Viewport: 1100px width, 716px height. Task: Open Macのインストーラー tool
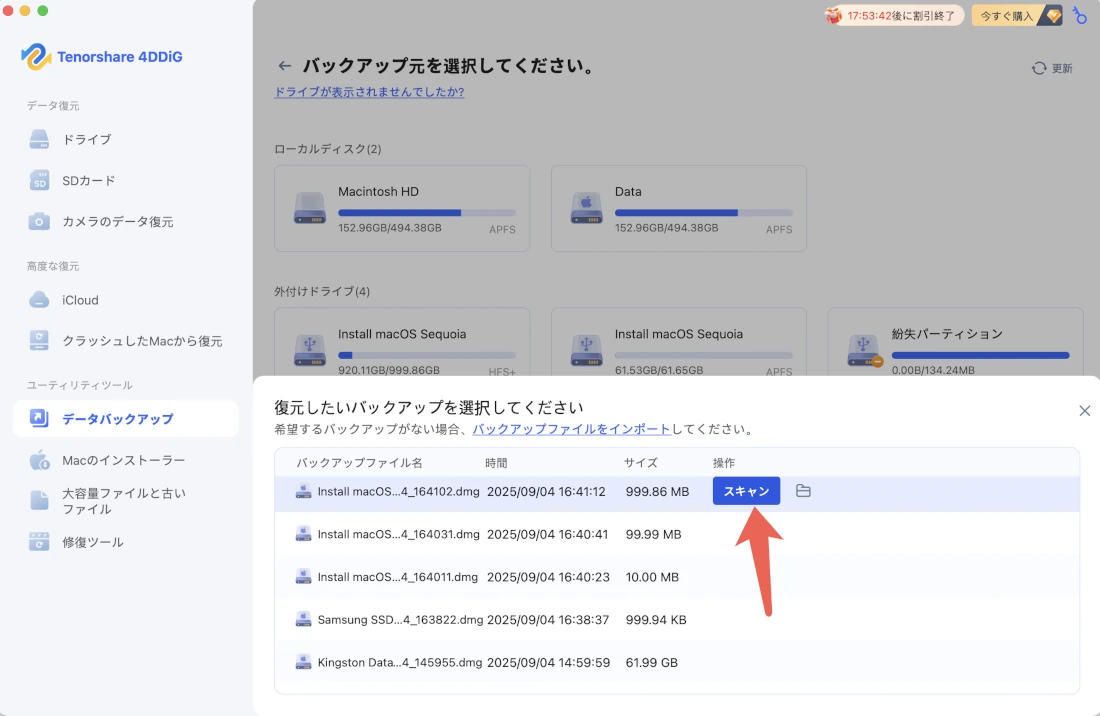[x=125, y=460]
